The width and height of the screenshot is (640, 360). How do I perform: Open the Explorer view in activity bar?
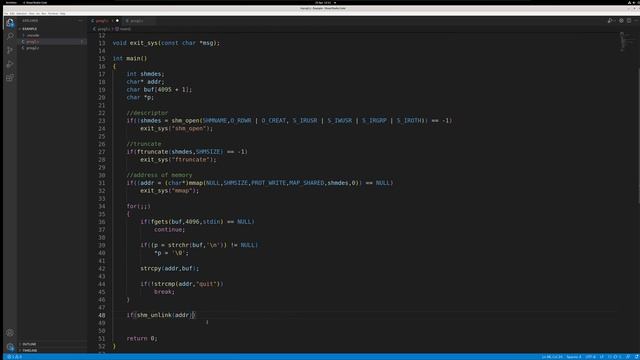pos(10,23)
